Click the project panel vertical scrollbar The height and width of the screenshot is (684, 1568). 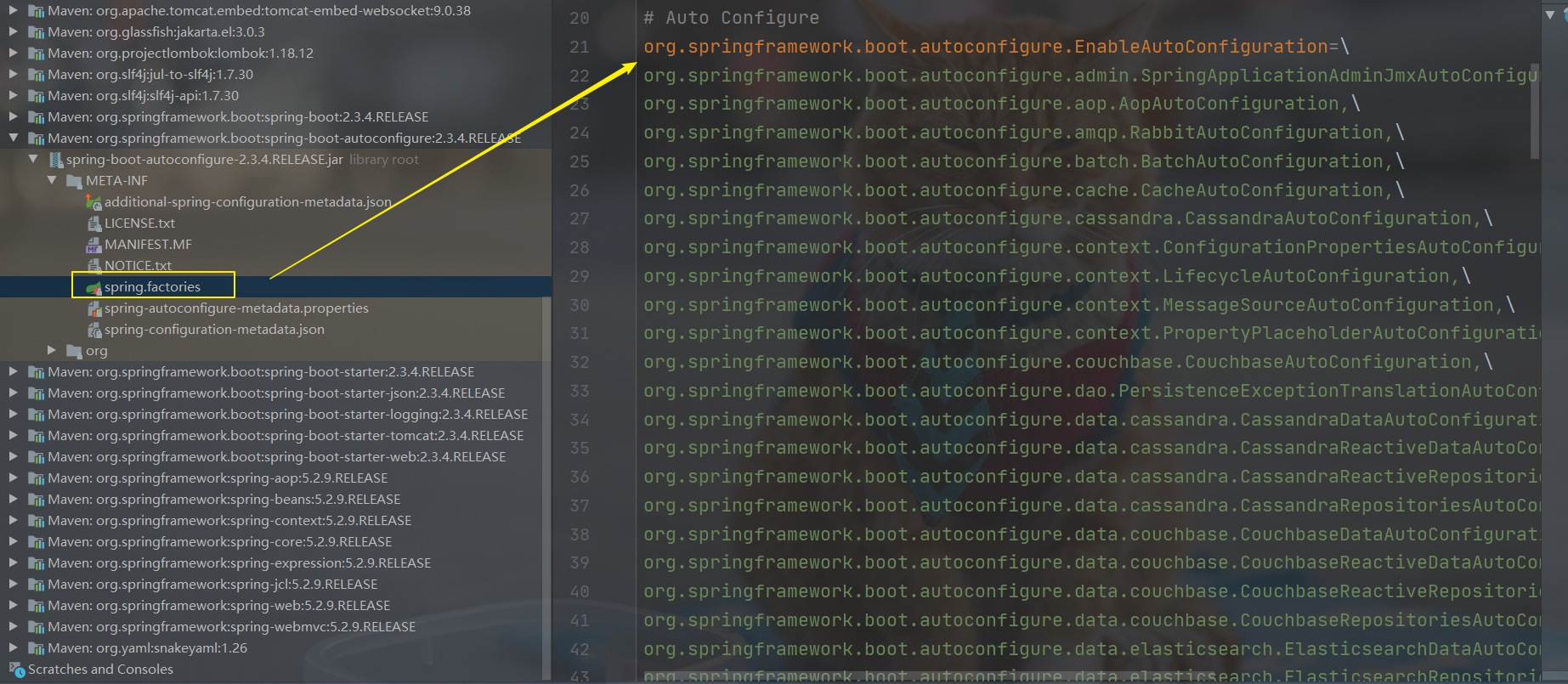pyautogui.click(x=546, y=489)
